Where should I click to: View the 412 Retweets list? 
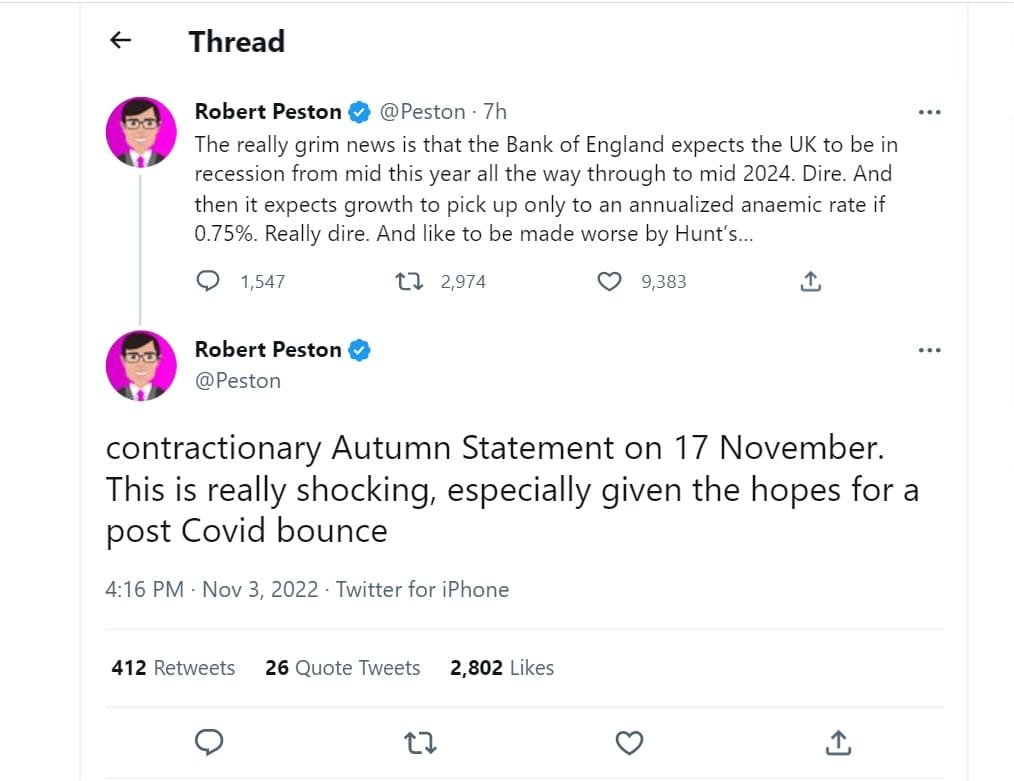pyautogui.click(x=173, y=668)
